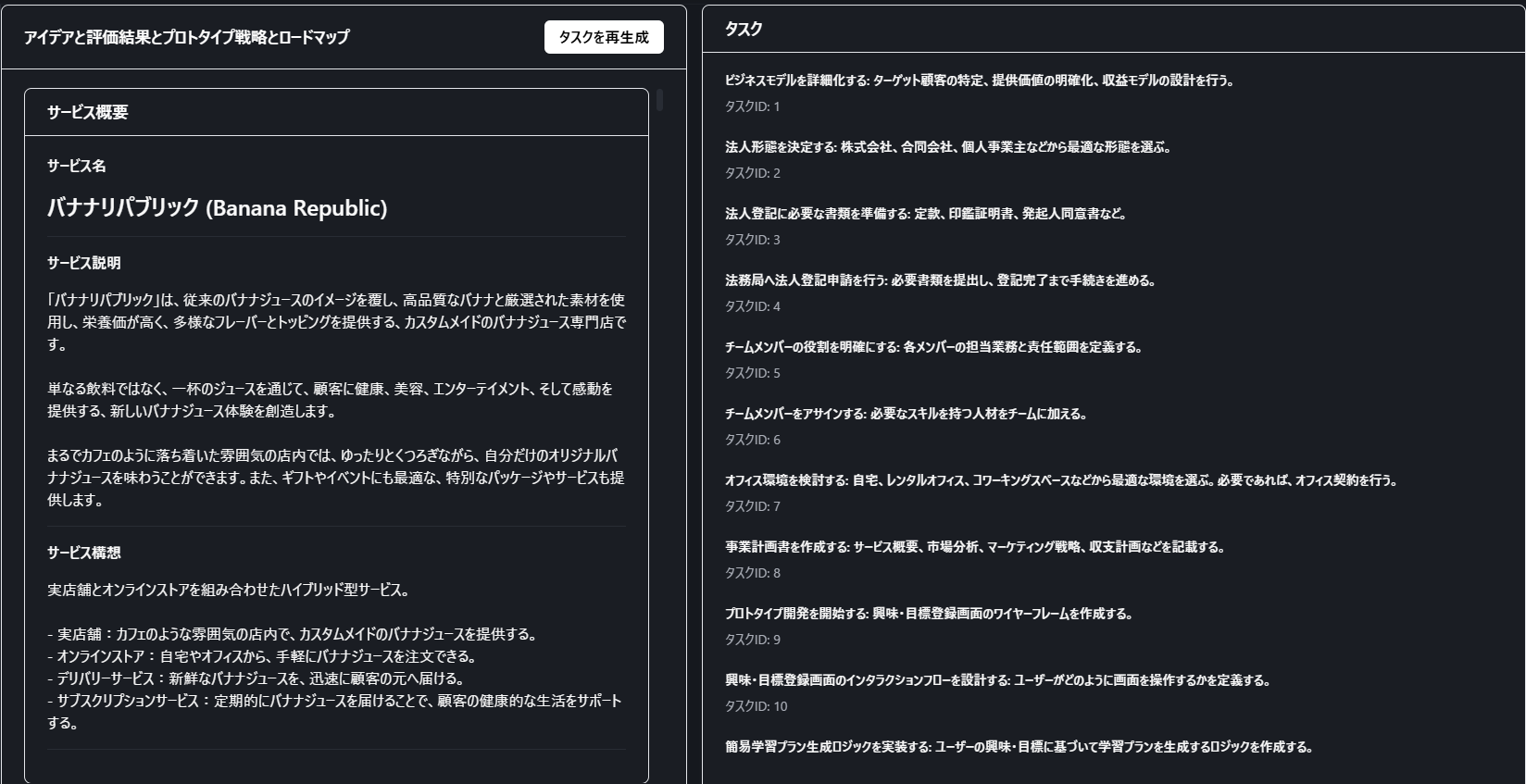Select the オフィス環境を検討する task
1526x784 pixels.
pyautogui.click(x=1060, y=480)
